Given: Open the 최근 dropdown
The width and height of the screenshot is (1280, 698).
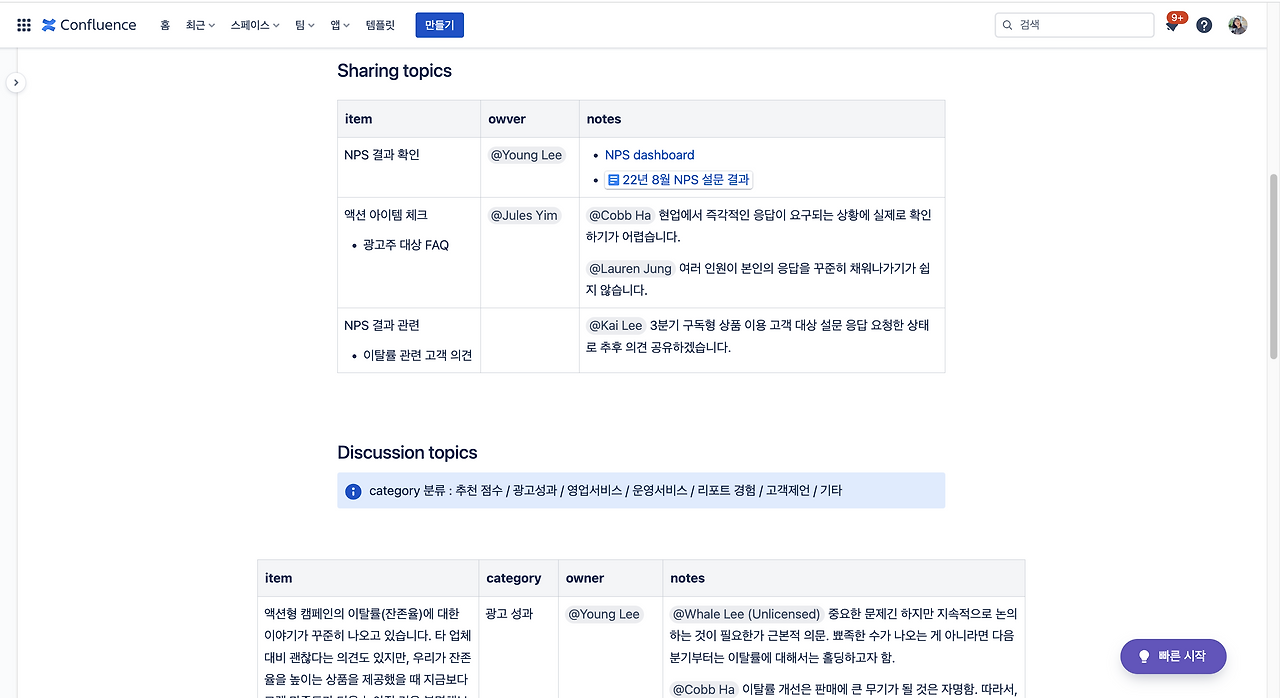Looking at the screenshot, I should [198, 25].
